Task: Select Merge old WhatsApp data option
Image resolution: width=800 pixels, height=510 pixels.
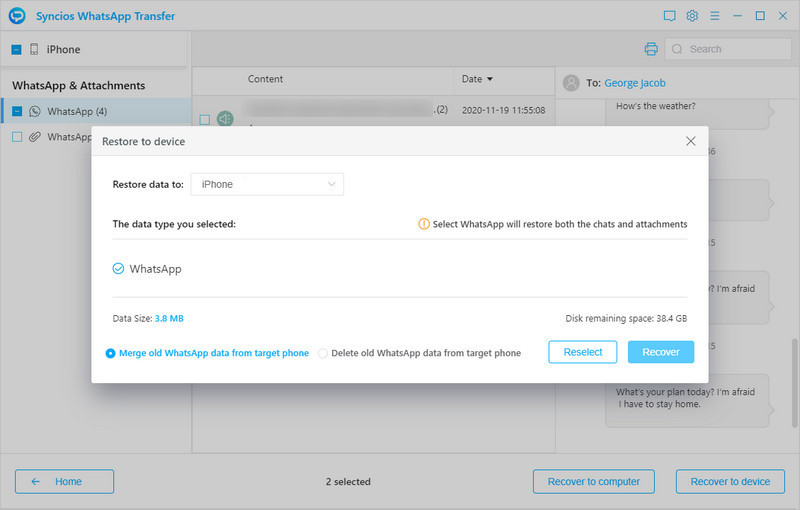Action: click(110, 353)
